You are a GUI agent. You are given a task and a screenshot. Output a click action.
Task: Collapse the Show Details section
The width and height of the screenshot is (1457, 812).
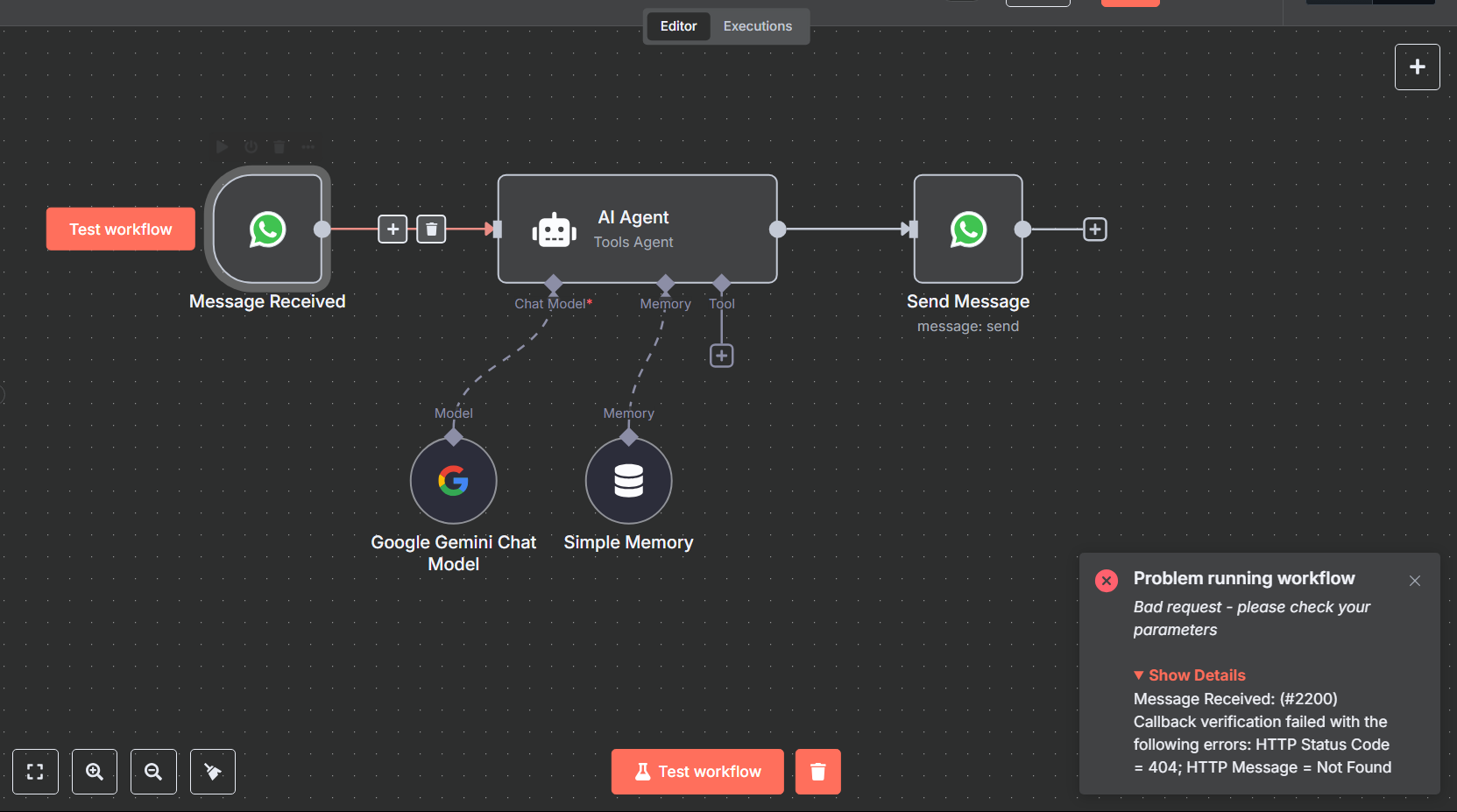click(1189, 674)
